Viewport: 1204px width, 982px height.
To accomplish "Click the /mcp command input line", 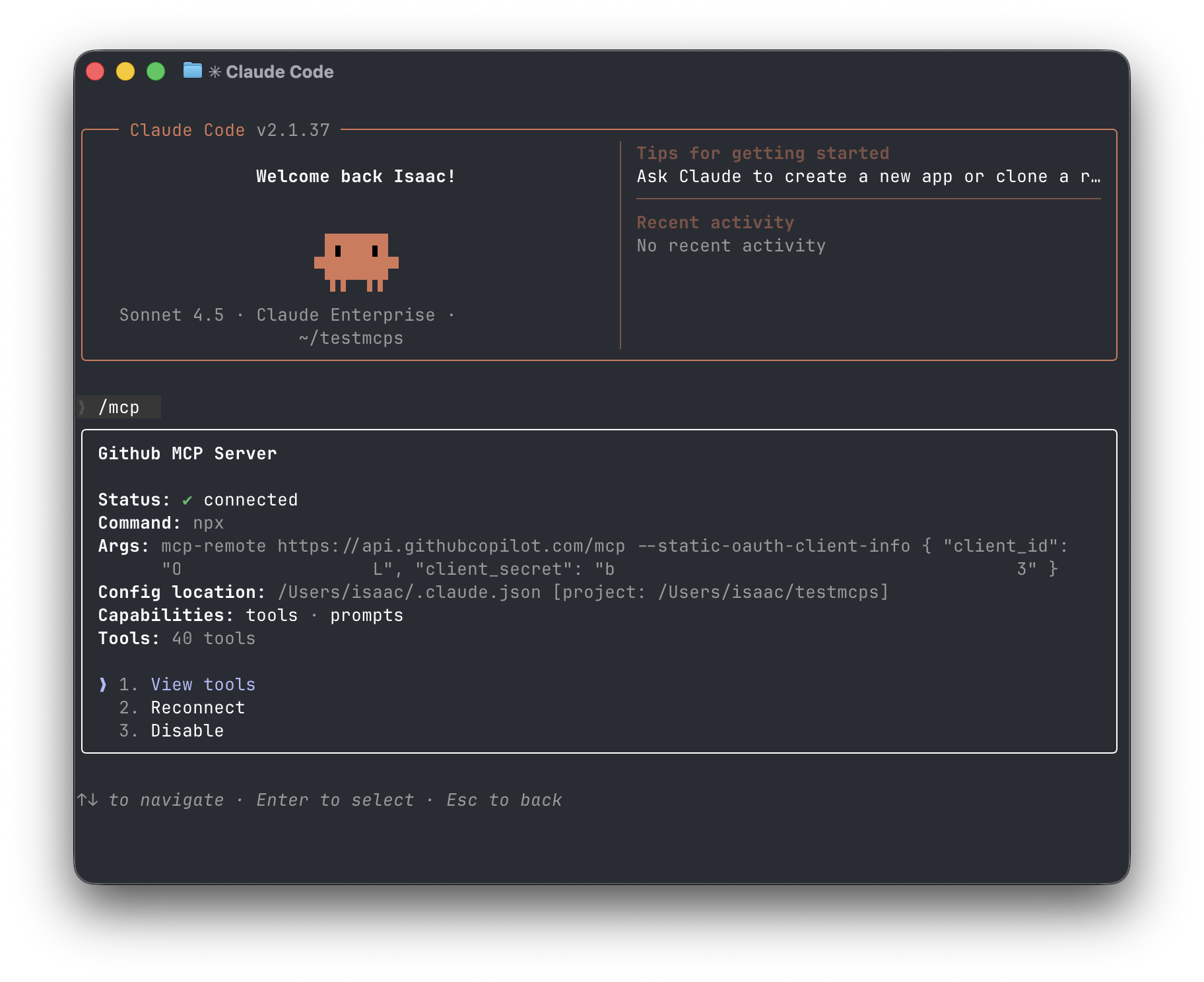I will point(119,407).
